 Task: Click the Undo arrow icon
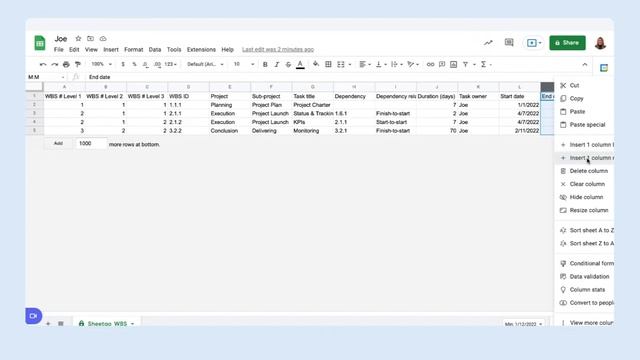43,64
